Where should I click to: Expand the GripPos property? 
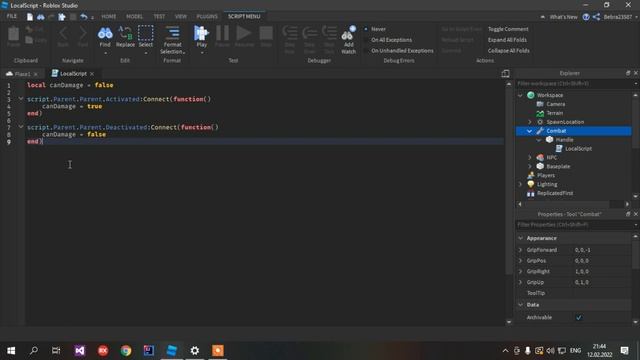pyautogui.click(x=520, y=260)
